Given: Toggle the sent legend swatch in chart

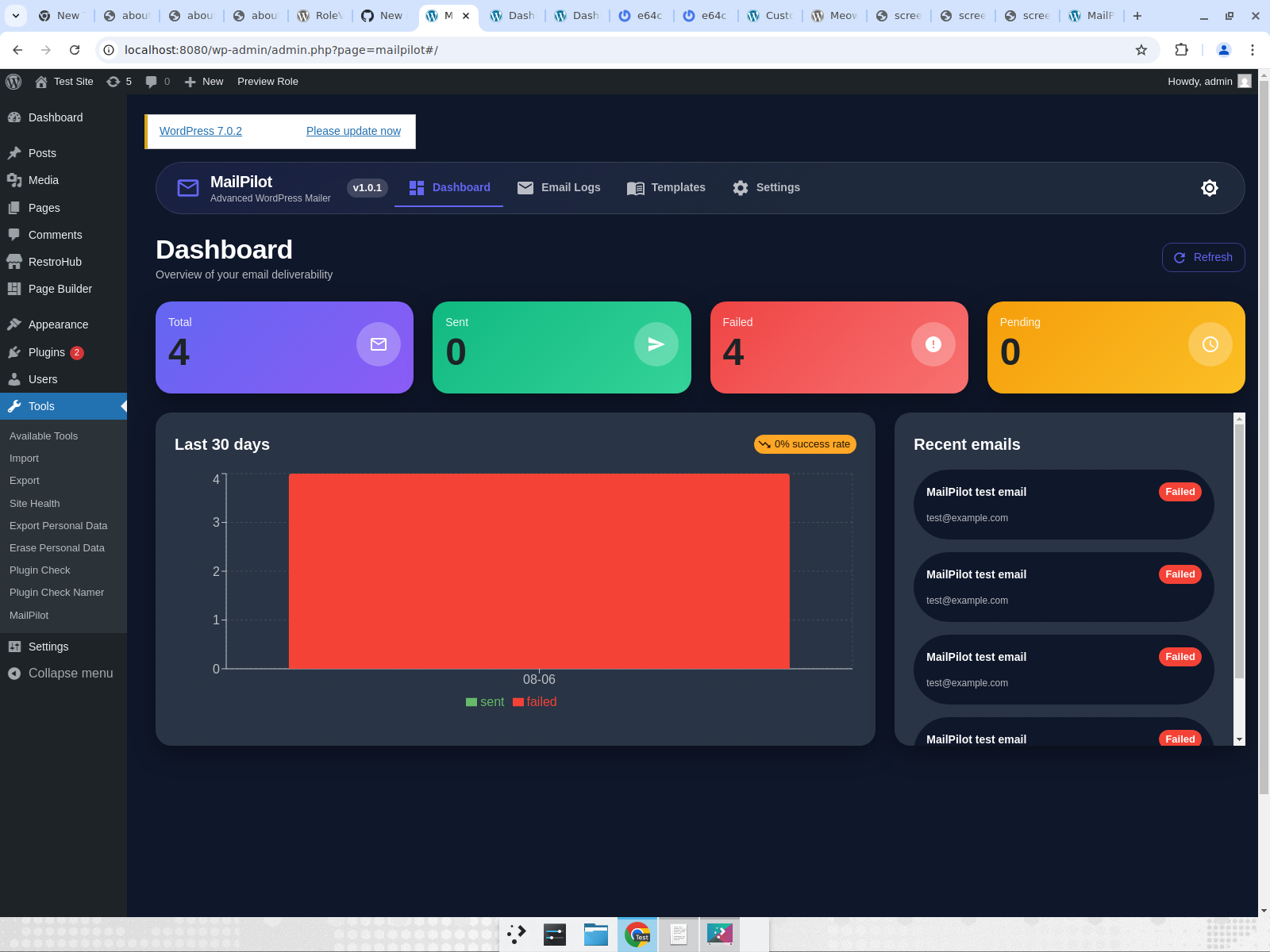Looking at the screenshot, I should 471,702.
